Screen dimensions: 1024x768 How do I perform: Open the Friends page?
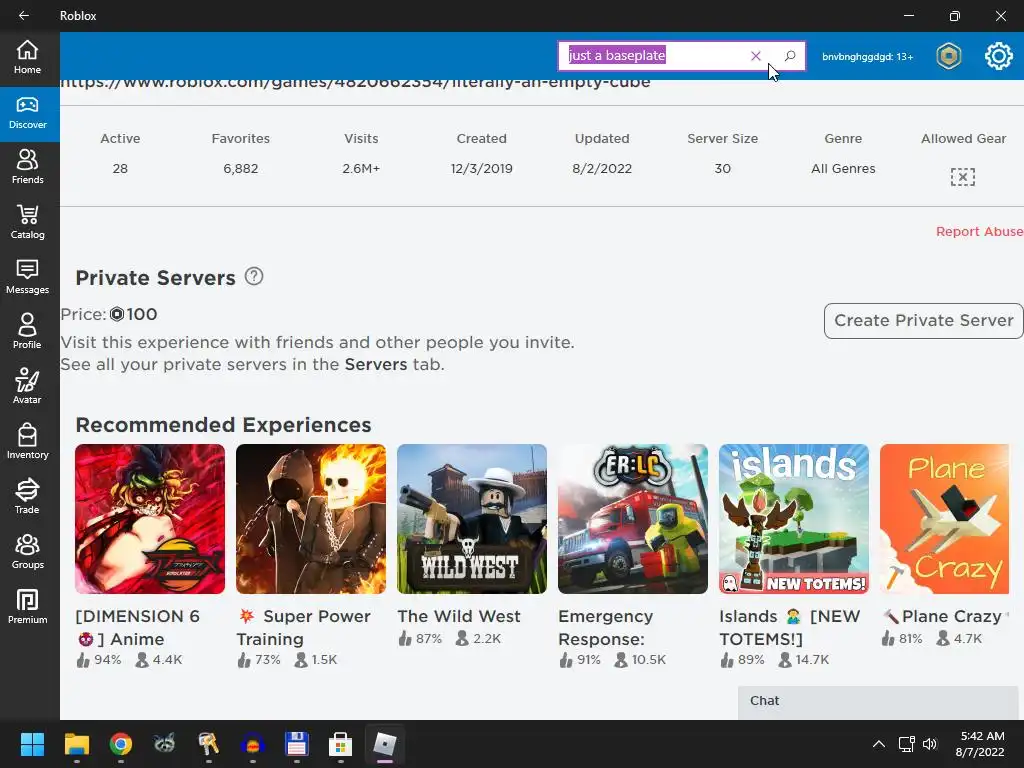[x=27, y=167]
